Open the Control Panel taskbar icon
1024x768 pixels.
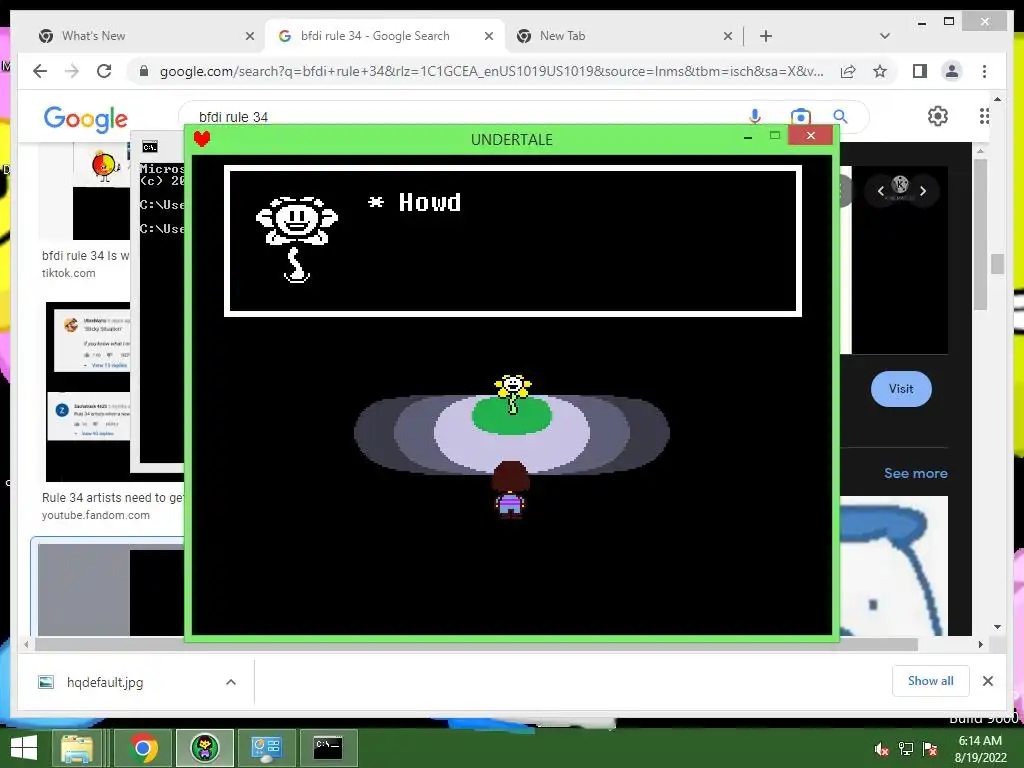266,748
